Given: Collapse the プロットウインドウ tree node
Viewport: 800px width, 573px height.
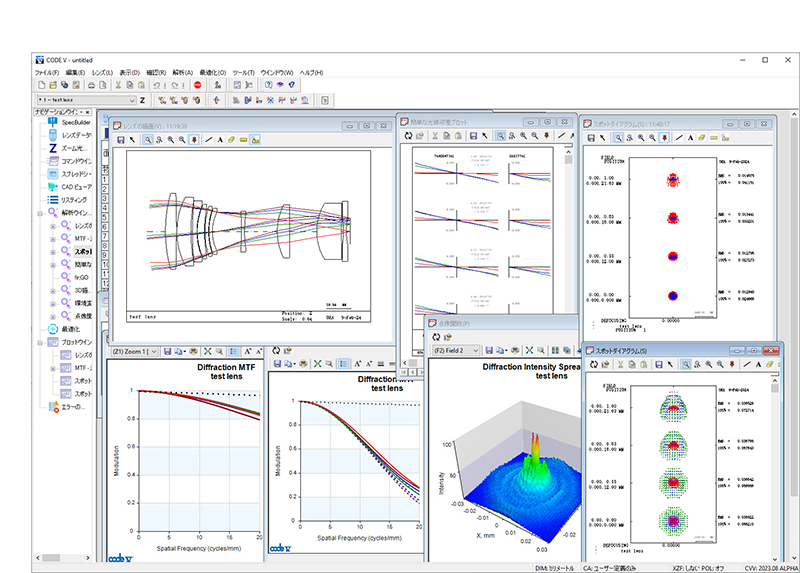Looking at the screenshot, I should [40, 343].
